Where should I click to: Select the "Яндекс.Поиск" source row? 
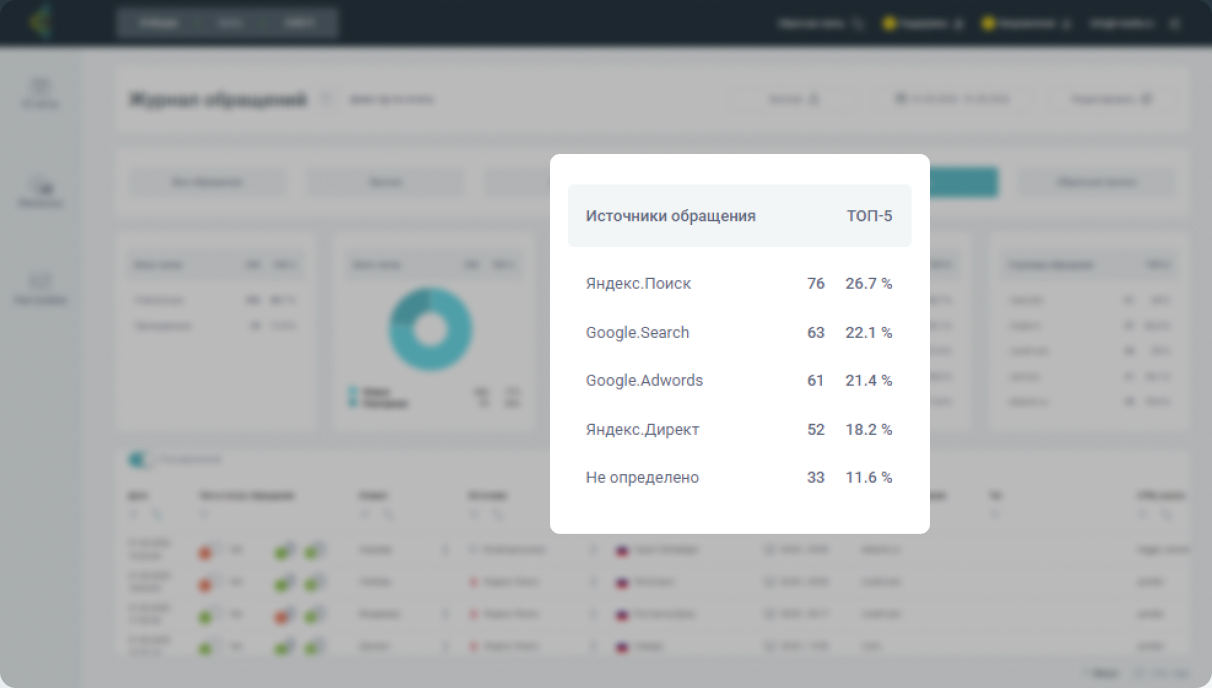tap(739, 284)
